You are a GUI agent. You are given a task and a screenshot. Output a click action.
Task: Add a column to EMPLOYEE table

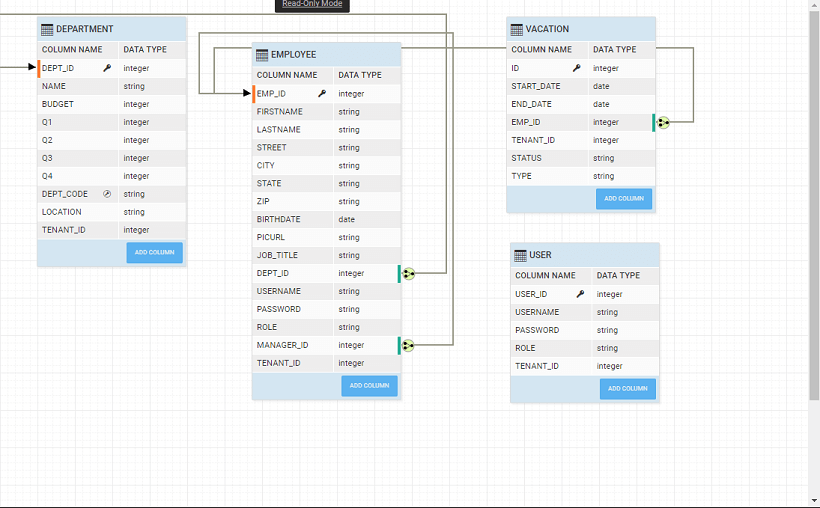point(369,386)
